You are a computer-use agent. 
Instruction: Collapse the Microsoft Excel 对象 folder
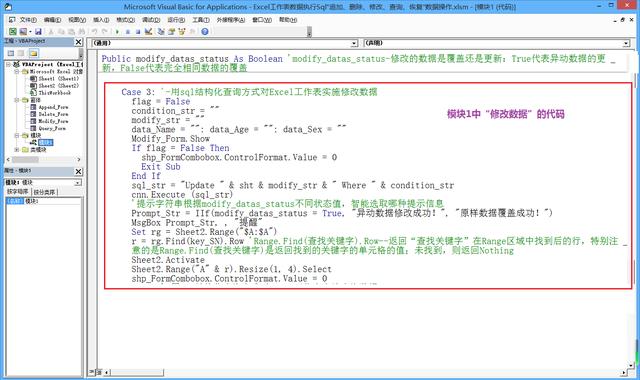(x=17, y=71)
